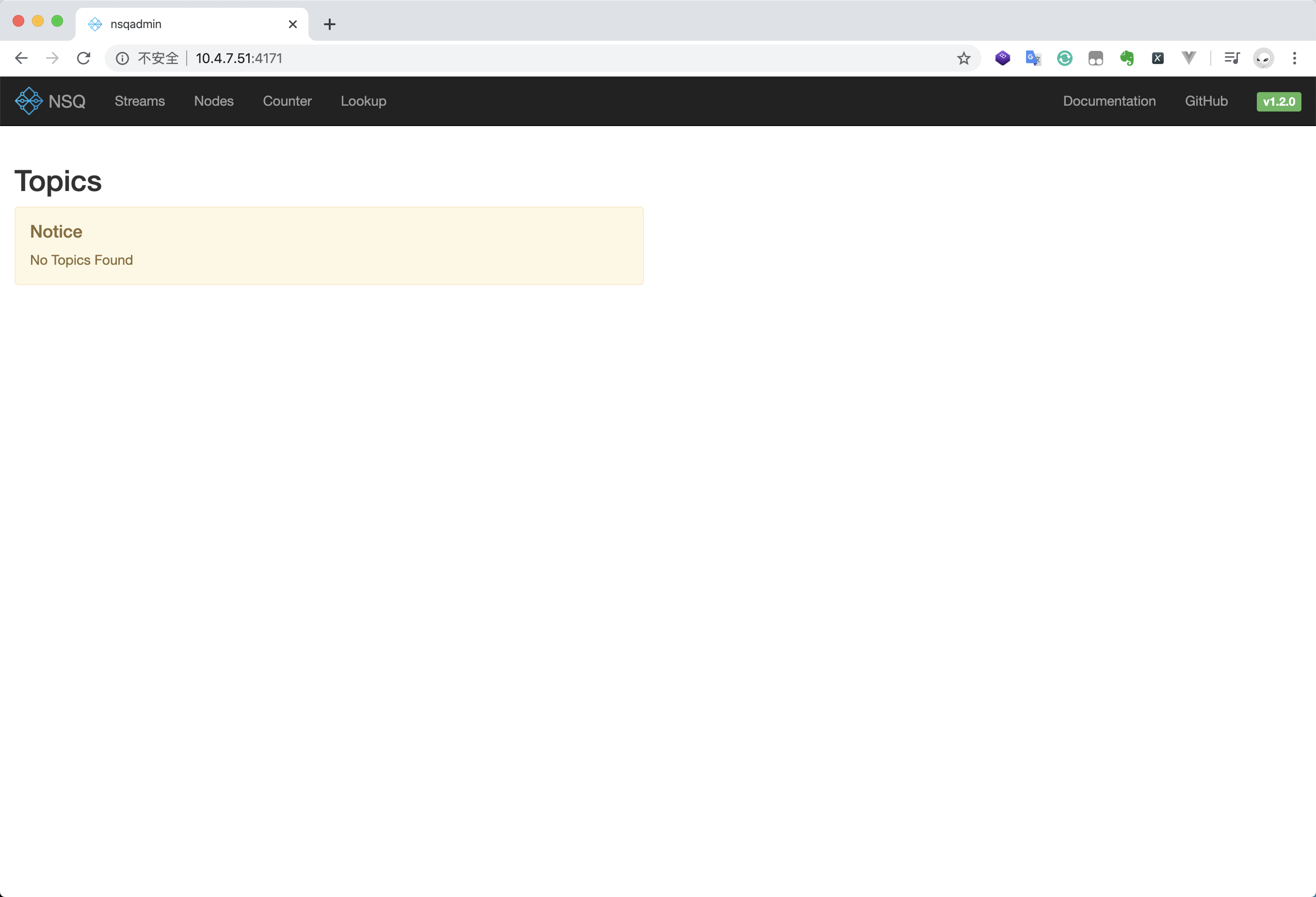Focus the address bar URL field
The height and width of the screenshot is (897, 1316).
pyautogui.click(x=510, y=58)
